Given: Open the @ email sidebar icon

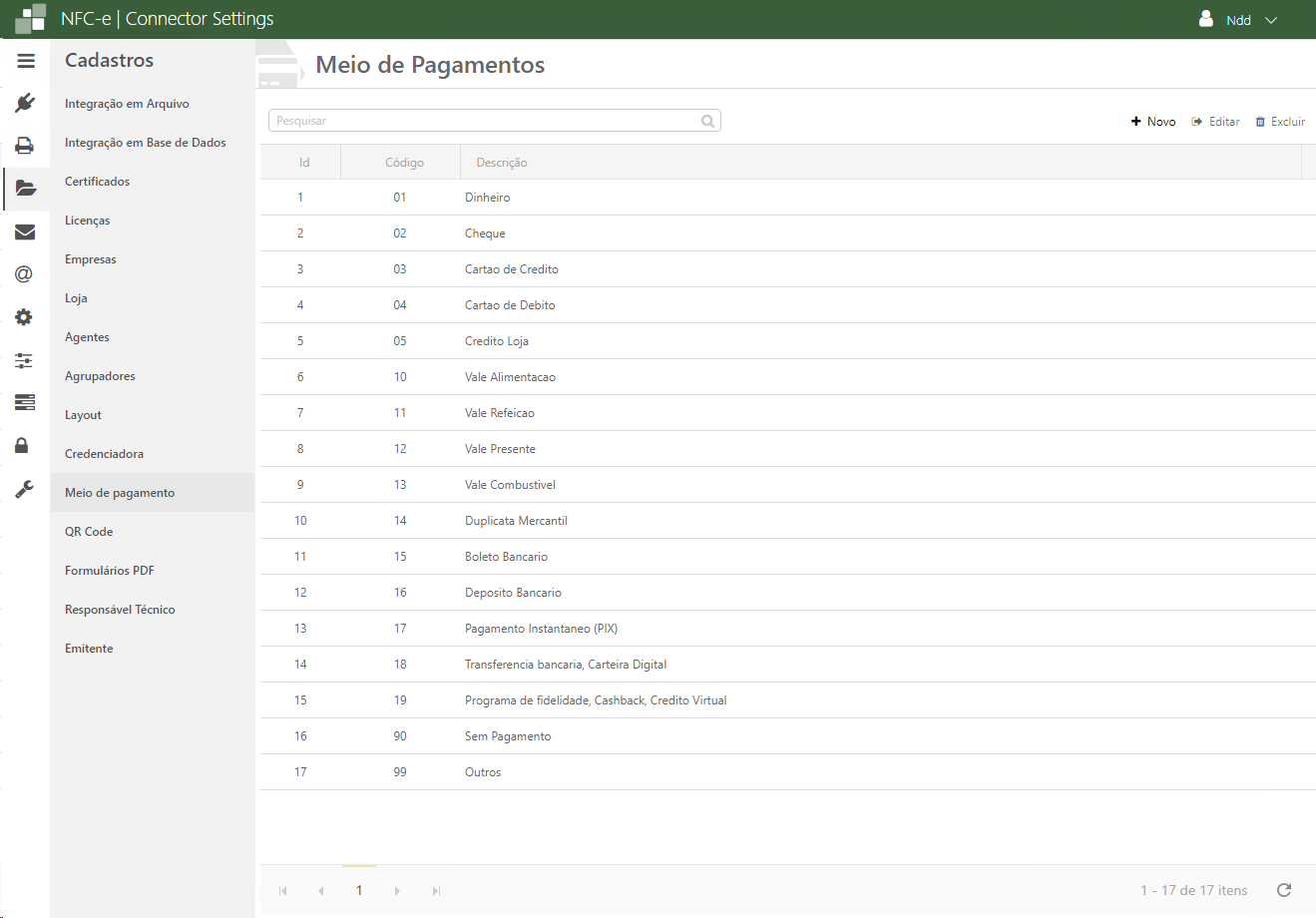Looking at the screenshot, I should 24,274.
